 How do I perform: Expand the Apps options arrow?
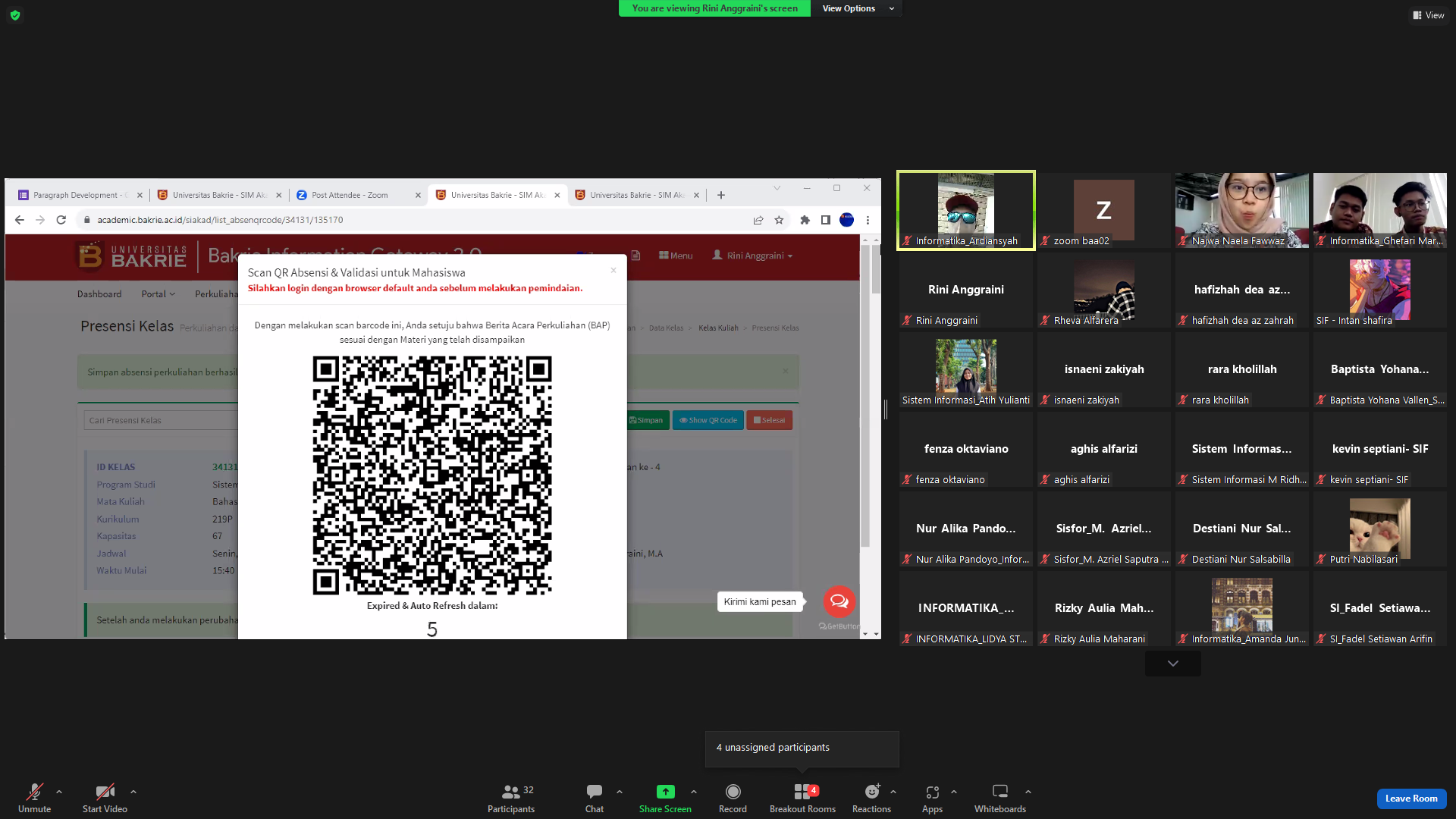(954, 792)
